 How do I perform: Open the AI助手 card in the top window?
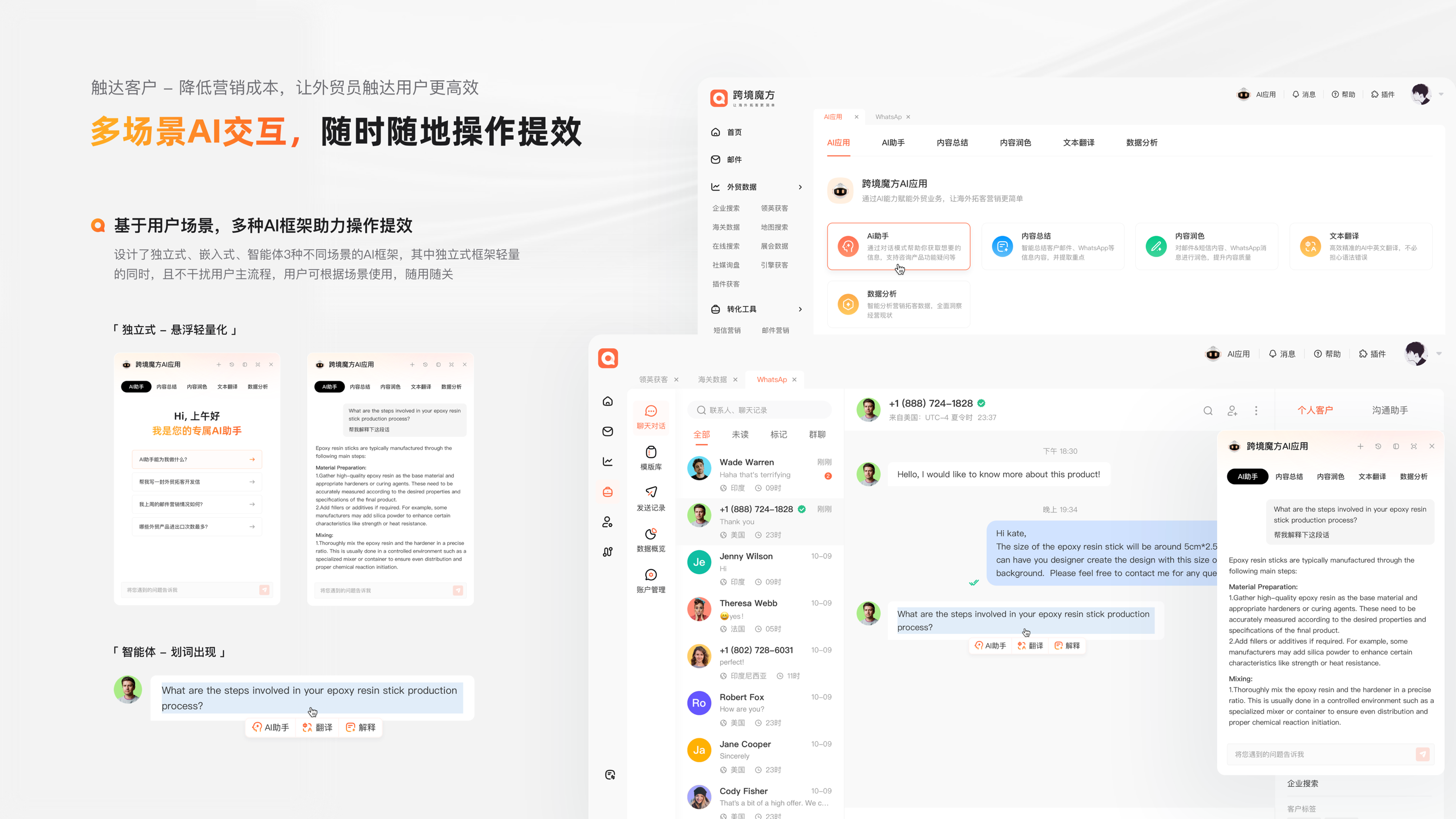(898, 246)
